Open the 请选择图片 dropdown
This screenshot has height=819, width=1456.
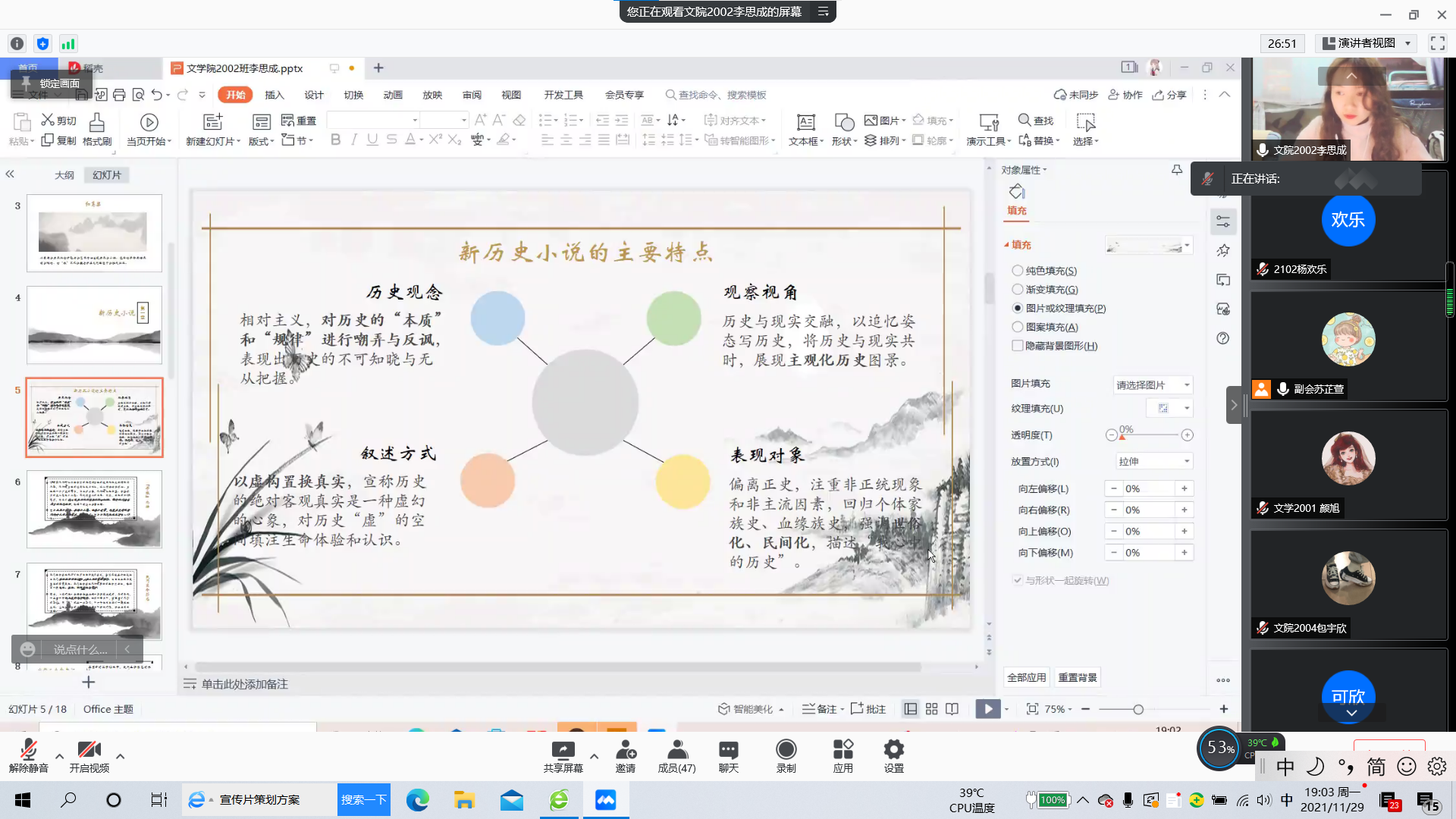(1153, 385)
